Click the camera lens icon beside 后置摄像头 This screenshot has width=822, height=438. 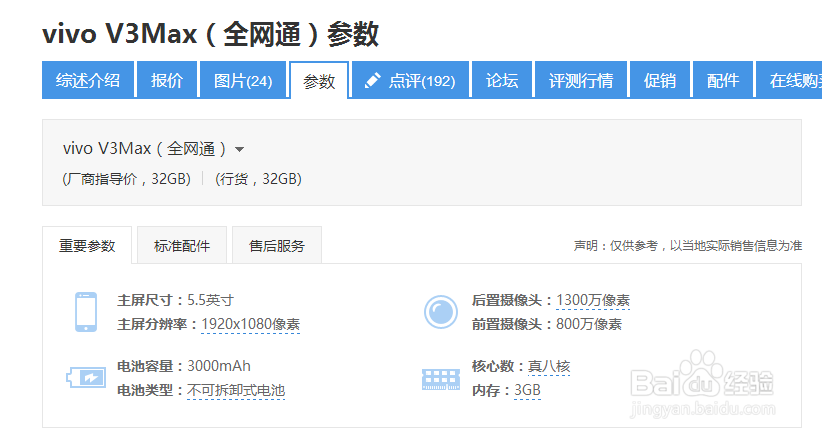(x=441, y=312)
